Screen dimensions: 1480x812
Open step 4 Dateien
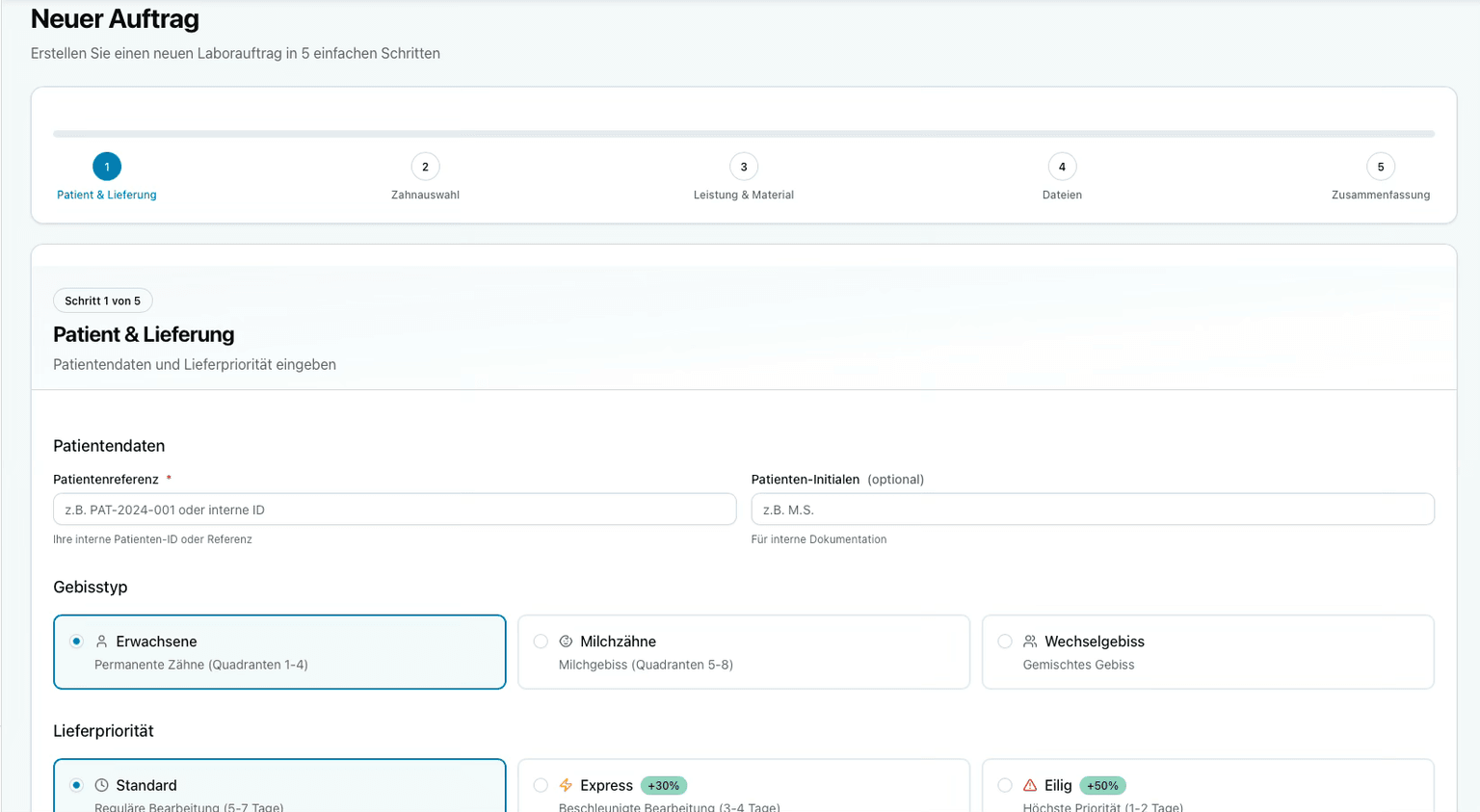1062,167
